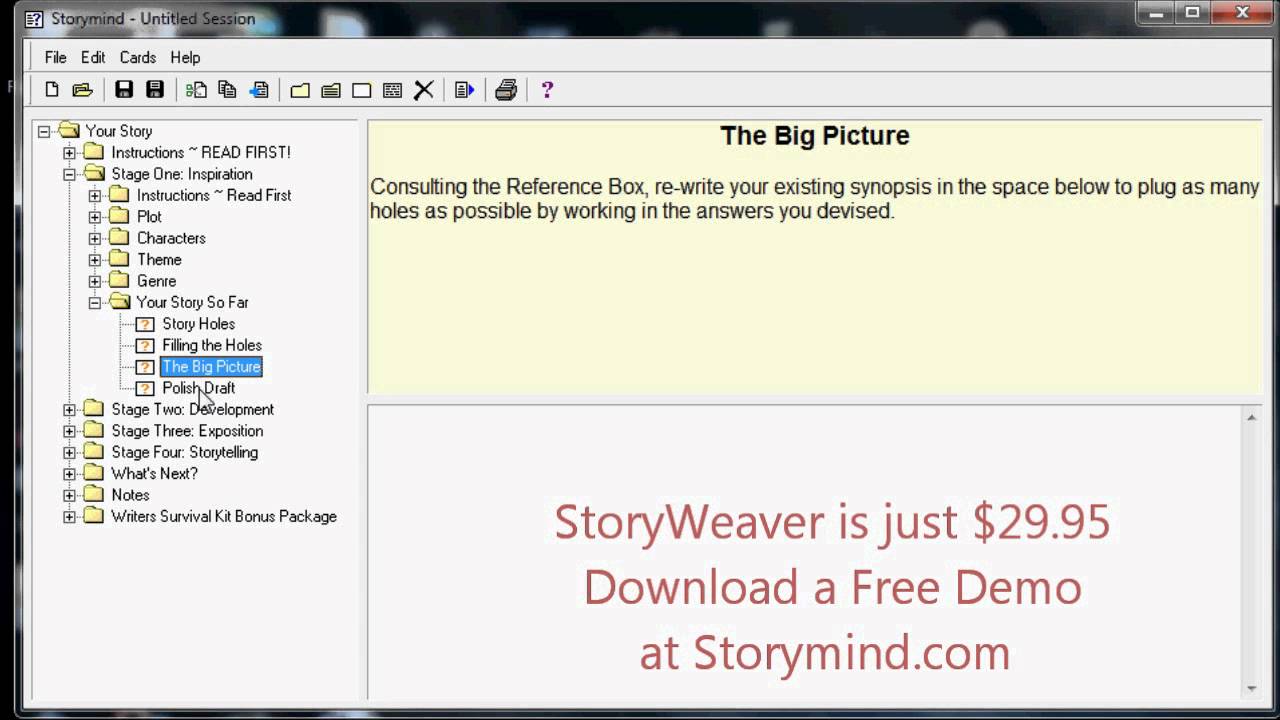The width and height of the screenshot is (1280, 720).
Task: Open the Cards menu
Action: tap(138, 58)
